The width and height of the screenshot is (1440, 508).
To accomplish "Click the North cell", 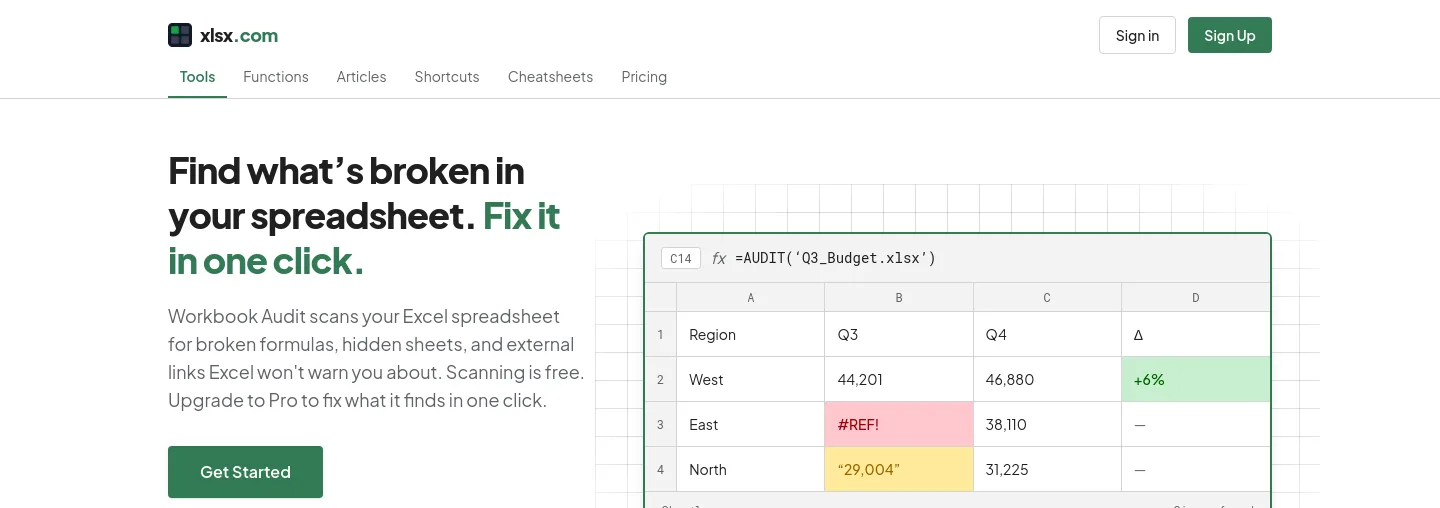I will pyautogui.click(x=751, y=469).
